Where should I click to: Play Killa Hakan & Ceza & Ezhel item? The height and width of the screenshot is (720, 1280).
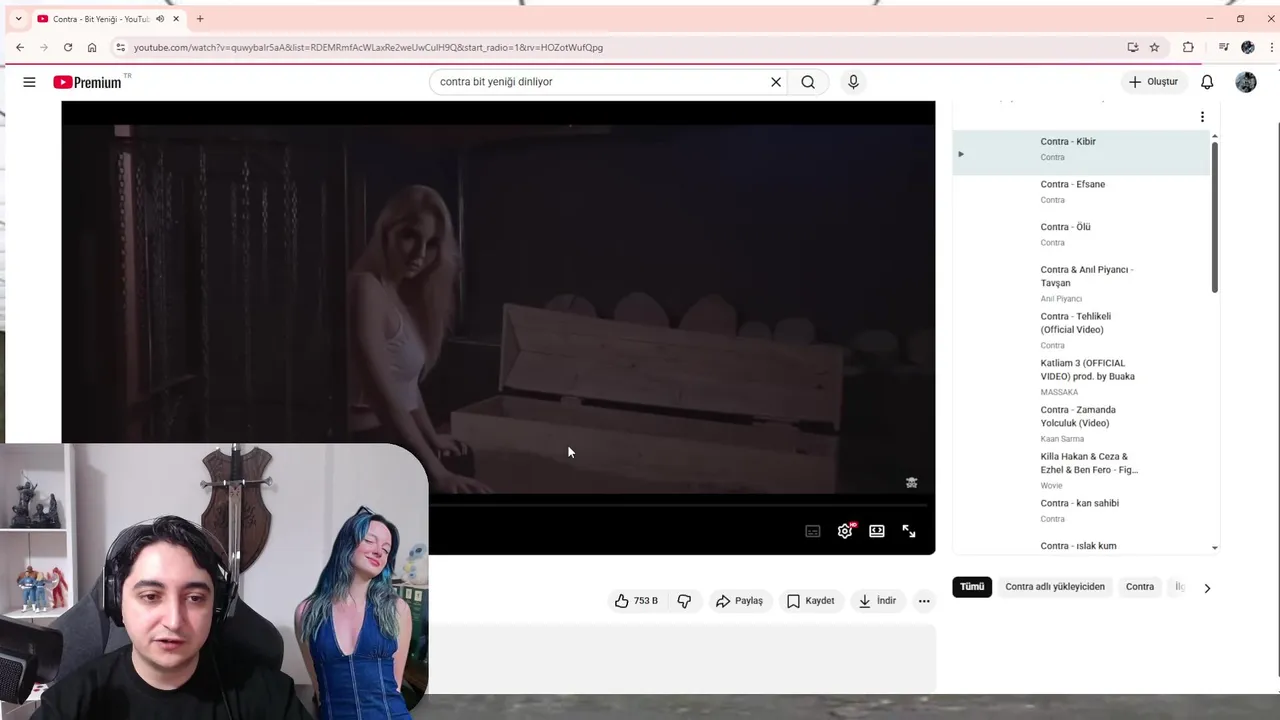click(1081, 471)
